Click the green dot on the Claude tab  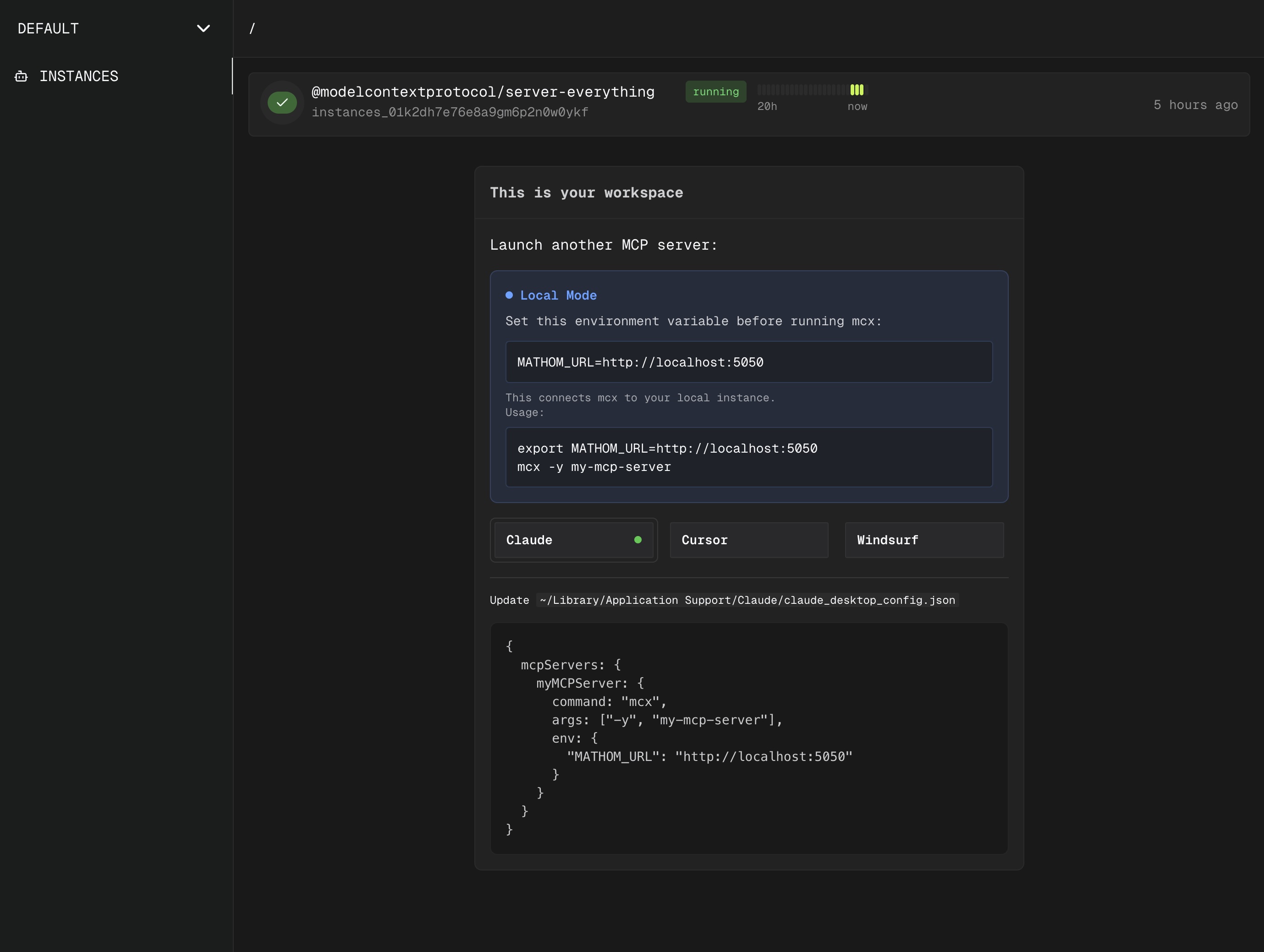tap(637, 540)
